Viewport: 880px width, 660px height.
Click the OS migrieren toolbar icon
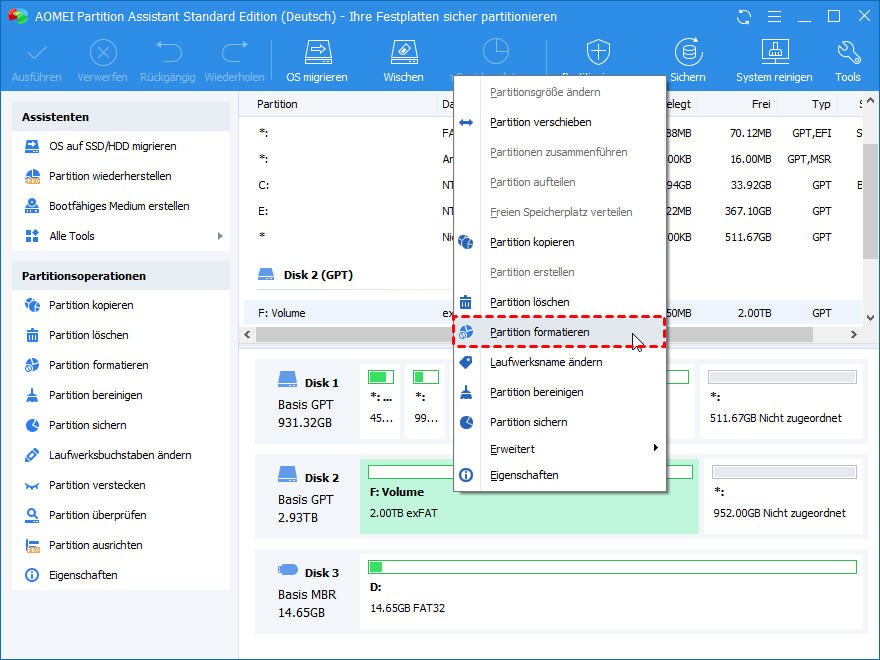pos(318,52)
